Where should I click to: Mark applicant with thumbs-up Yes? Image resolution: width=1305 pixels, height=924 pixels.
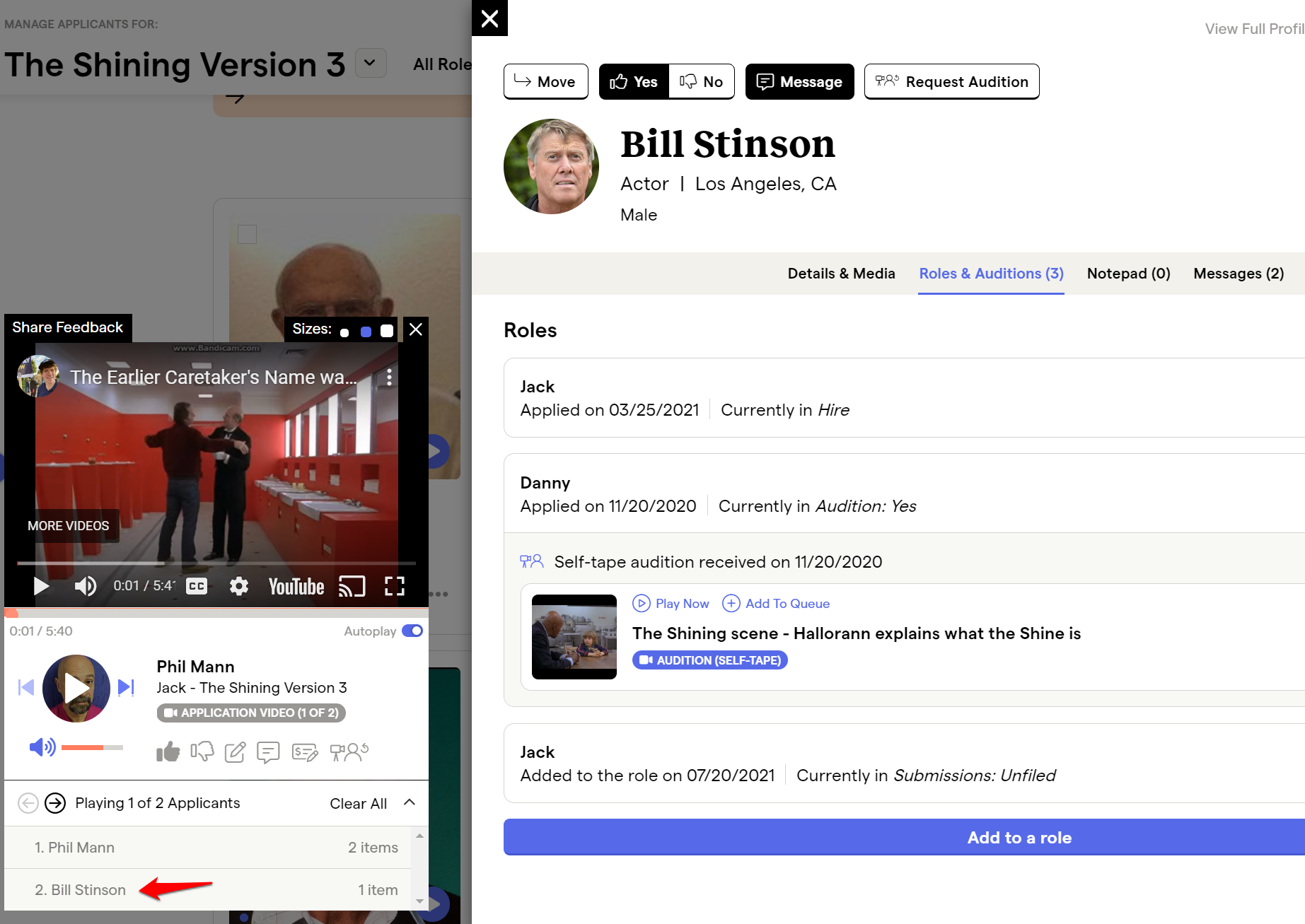(634, 82)
